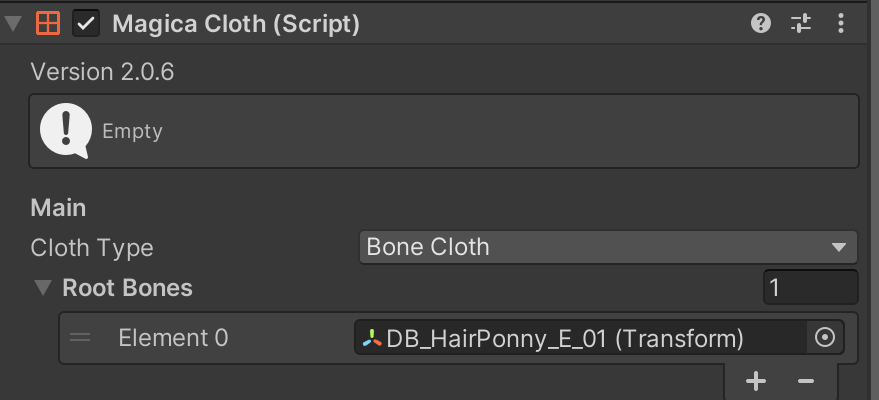Add a root bone with the plus button

point(756,381)
